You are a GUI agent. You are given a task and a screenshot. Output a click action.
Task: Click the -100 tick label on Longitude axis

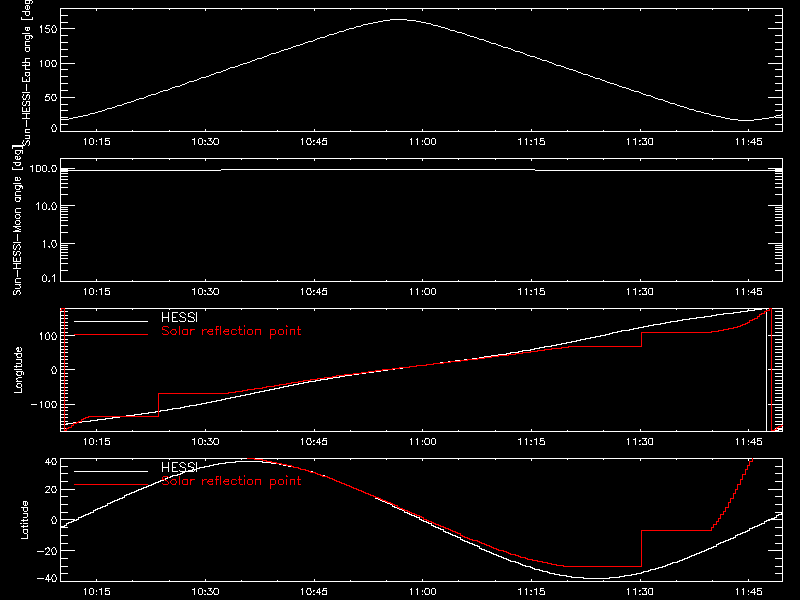(x=44, y=404)
